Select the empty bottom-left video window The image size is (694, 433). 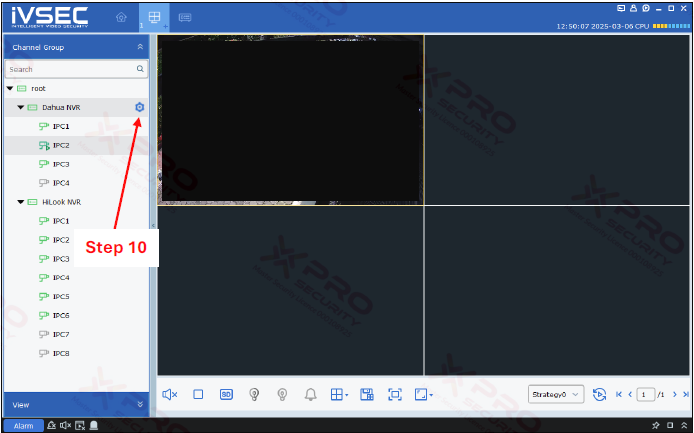[x=291, y=290]
